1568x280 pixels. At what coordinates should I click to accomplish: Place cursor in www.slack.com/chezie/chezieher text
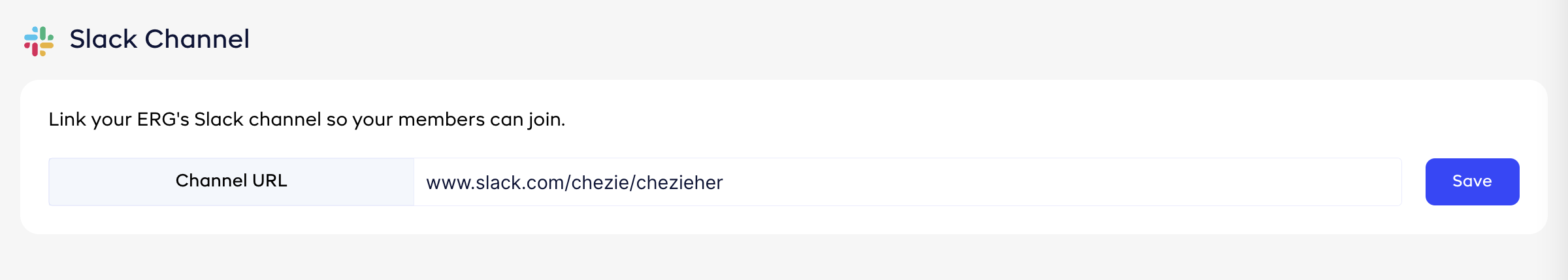pyautogui.click(x=574, y=183)
